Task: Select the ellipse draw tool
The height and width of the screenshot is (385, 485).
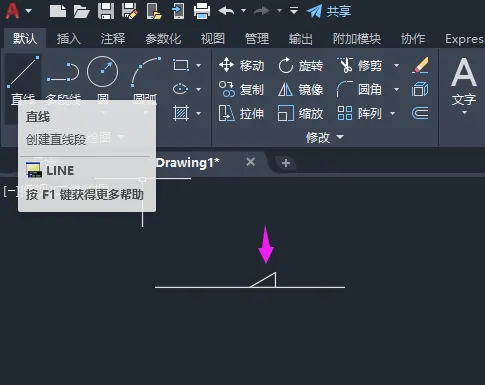Action: coord(181,89)
